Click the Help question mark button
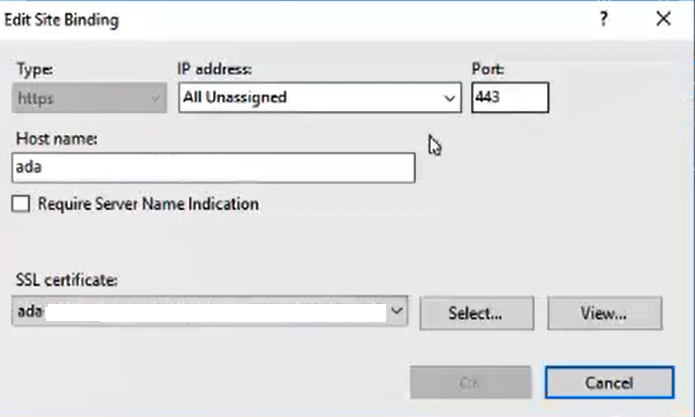The height and width of the screenshot is (417, 695). (604, 19)
